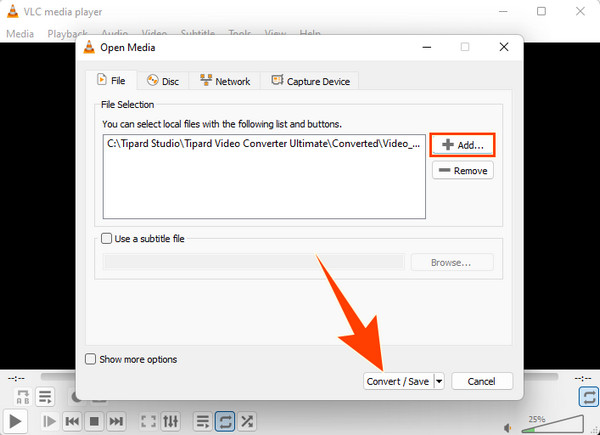The image size is (600, 435).
Task: Mute audio via the speaker icon
Action: coord(508,427)
